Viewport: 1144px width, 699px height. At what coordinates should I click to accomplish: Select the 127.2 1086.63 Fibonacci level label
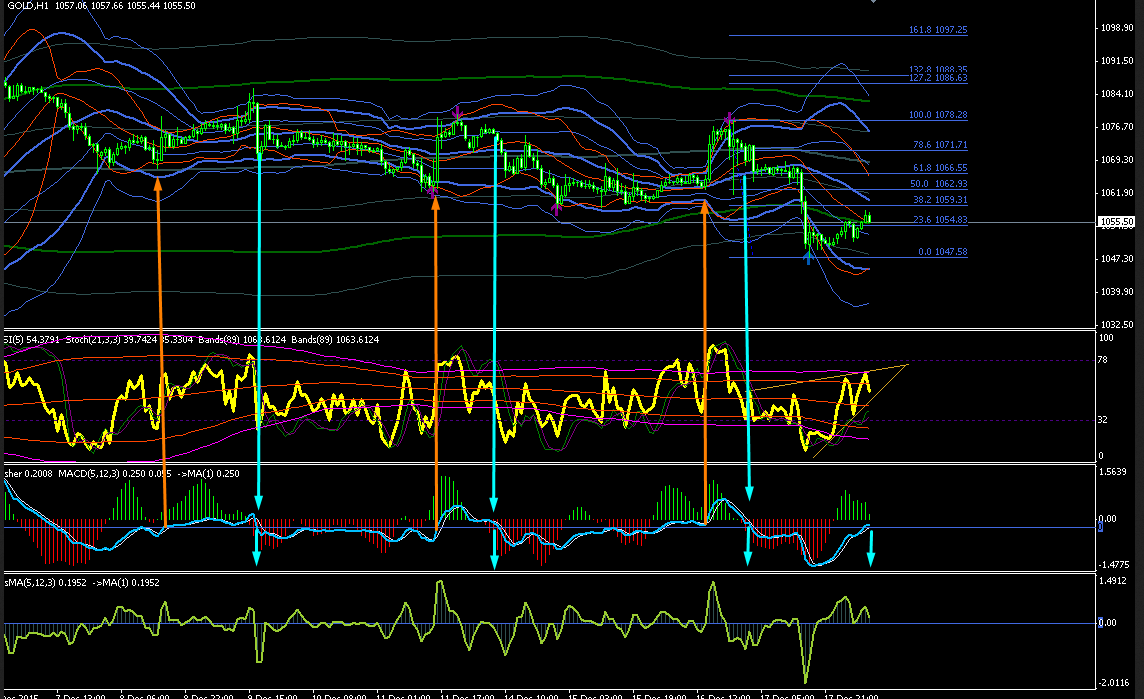point(938,78)
